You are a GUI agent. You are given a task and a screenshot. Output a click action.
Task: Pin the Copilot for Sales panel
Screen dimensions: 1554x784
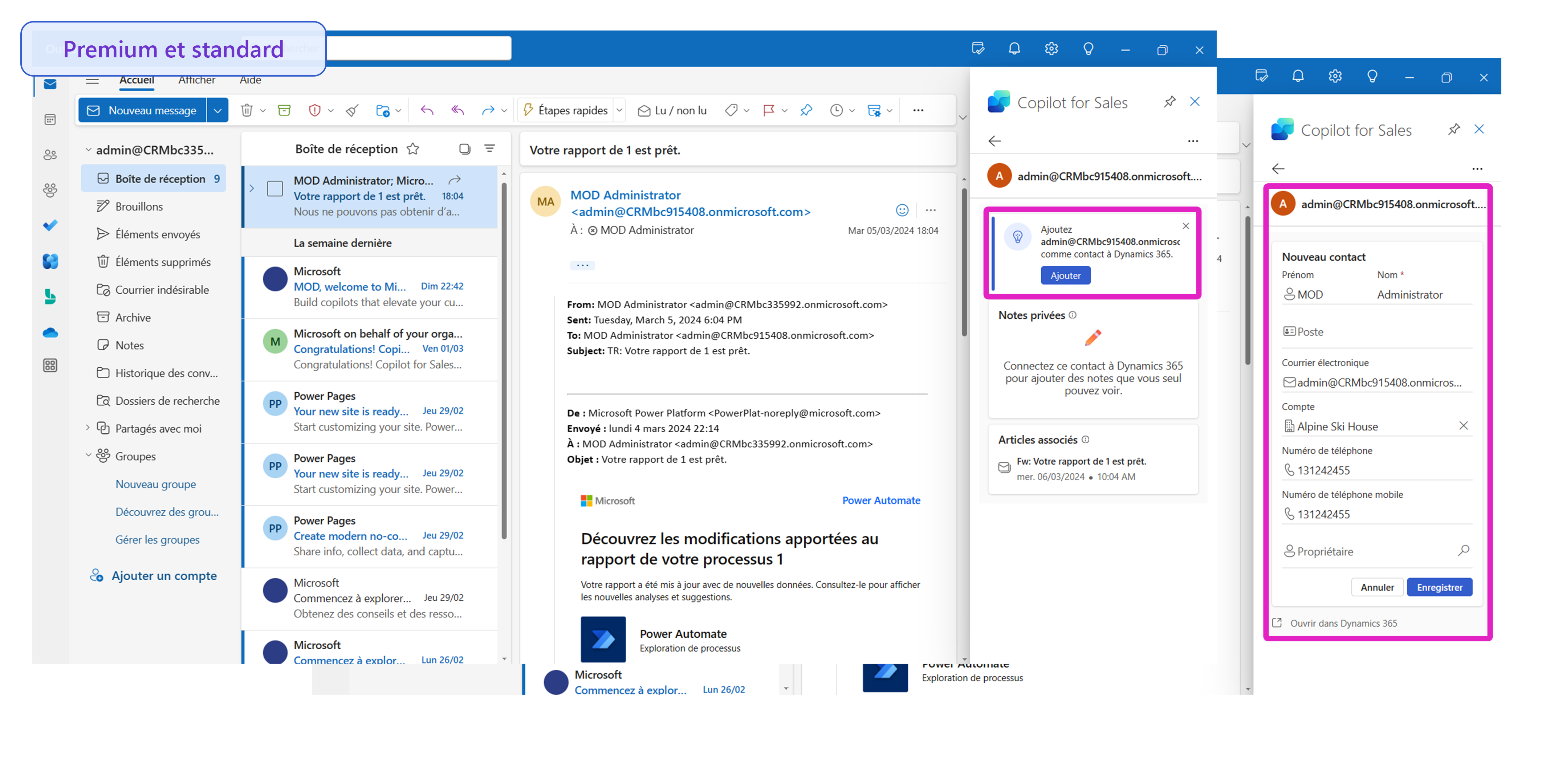1170,101
